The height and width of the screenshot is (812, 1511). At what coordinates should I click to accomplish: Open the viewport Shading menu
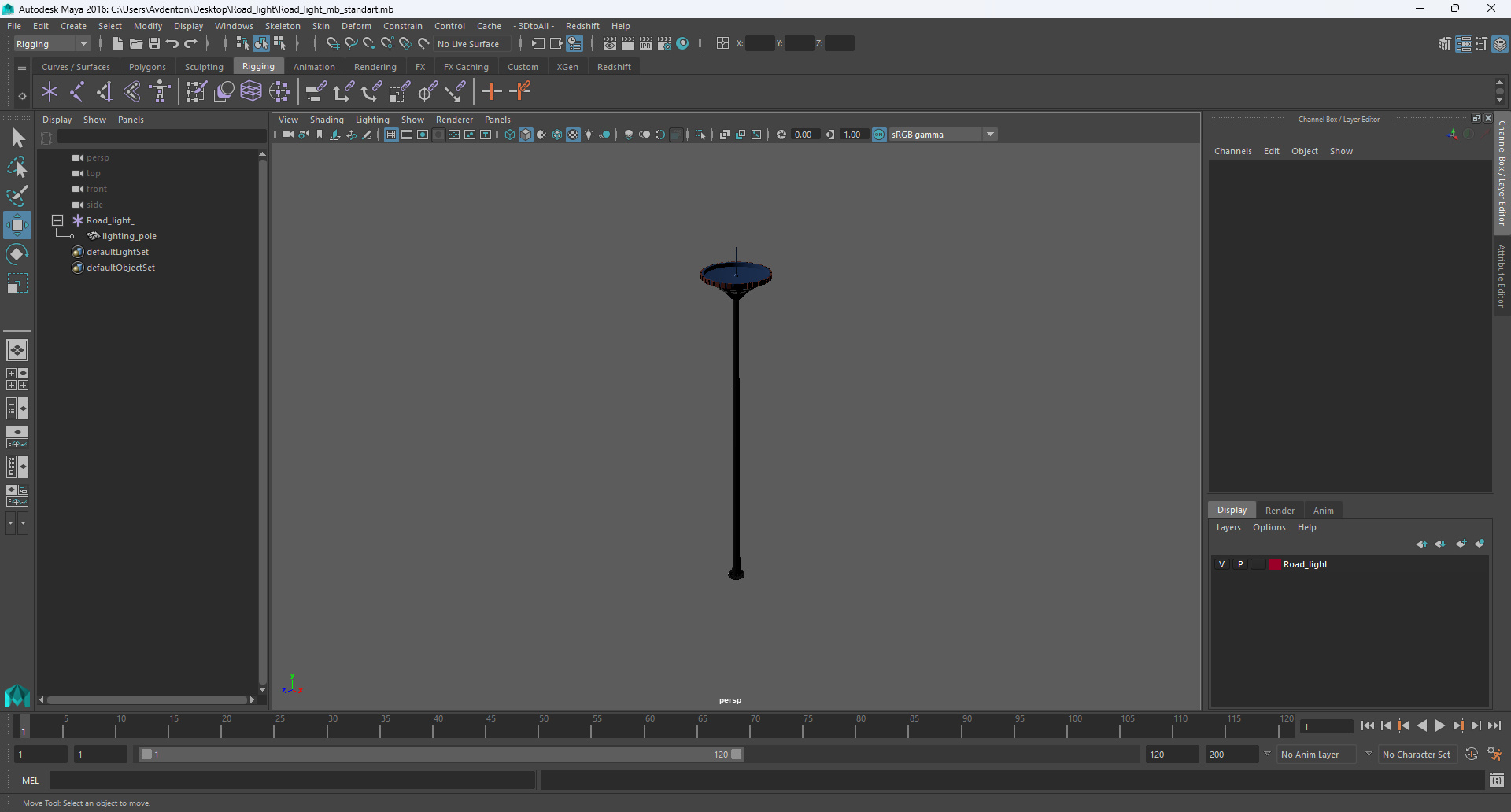(x=327, y=120)
